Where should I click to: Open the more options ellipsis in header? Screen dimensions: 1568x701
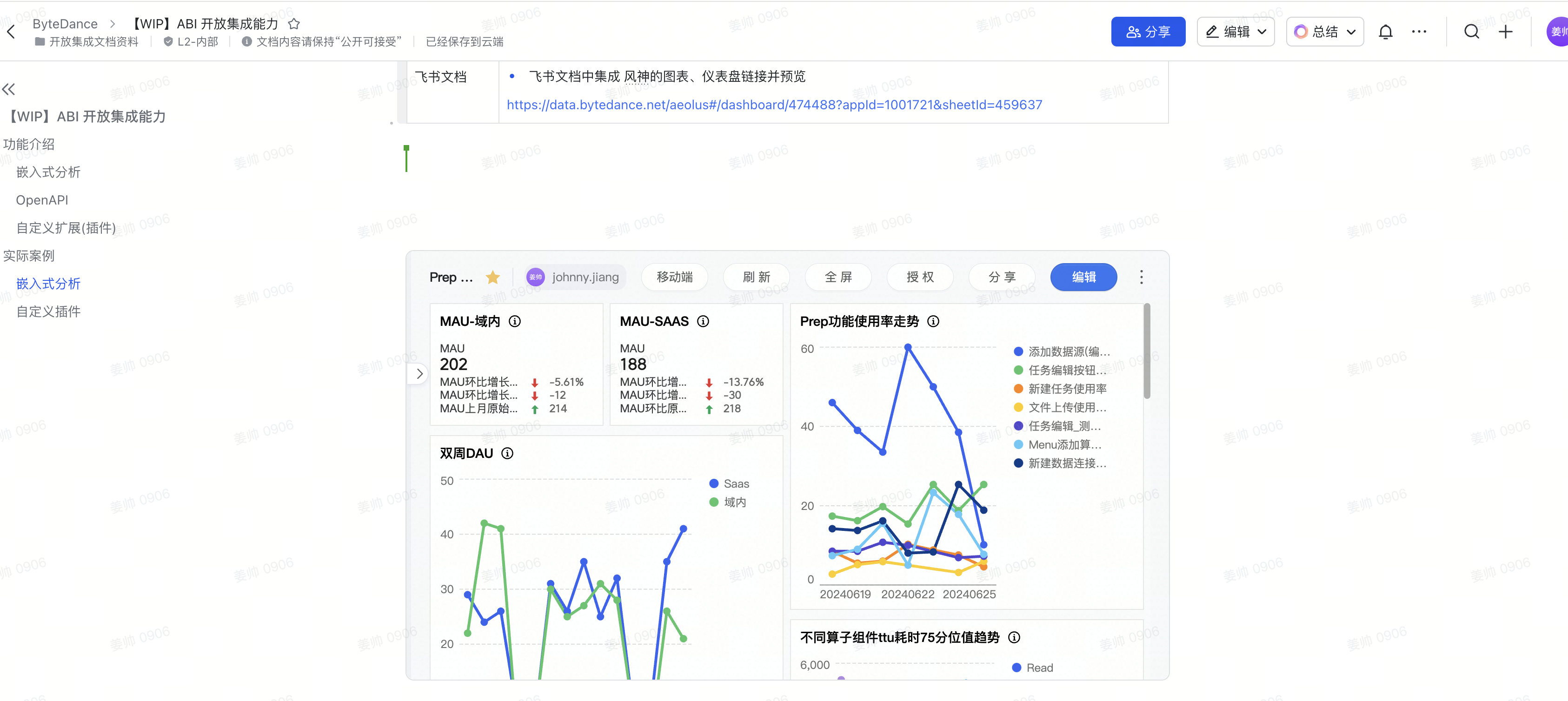point(1419,32)
